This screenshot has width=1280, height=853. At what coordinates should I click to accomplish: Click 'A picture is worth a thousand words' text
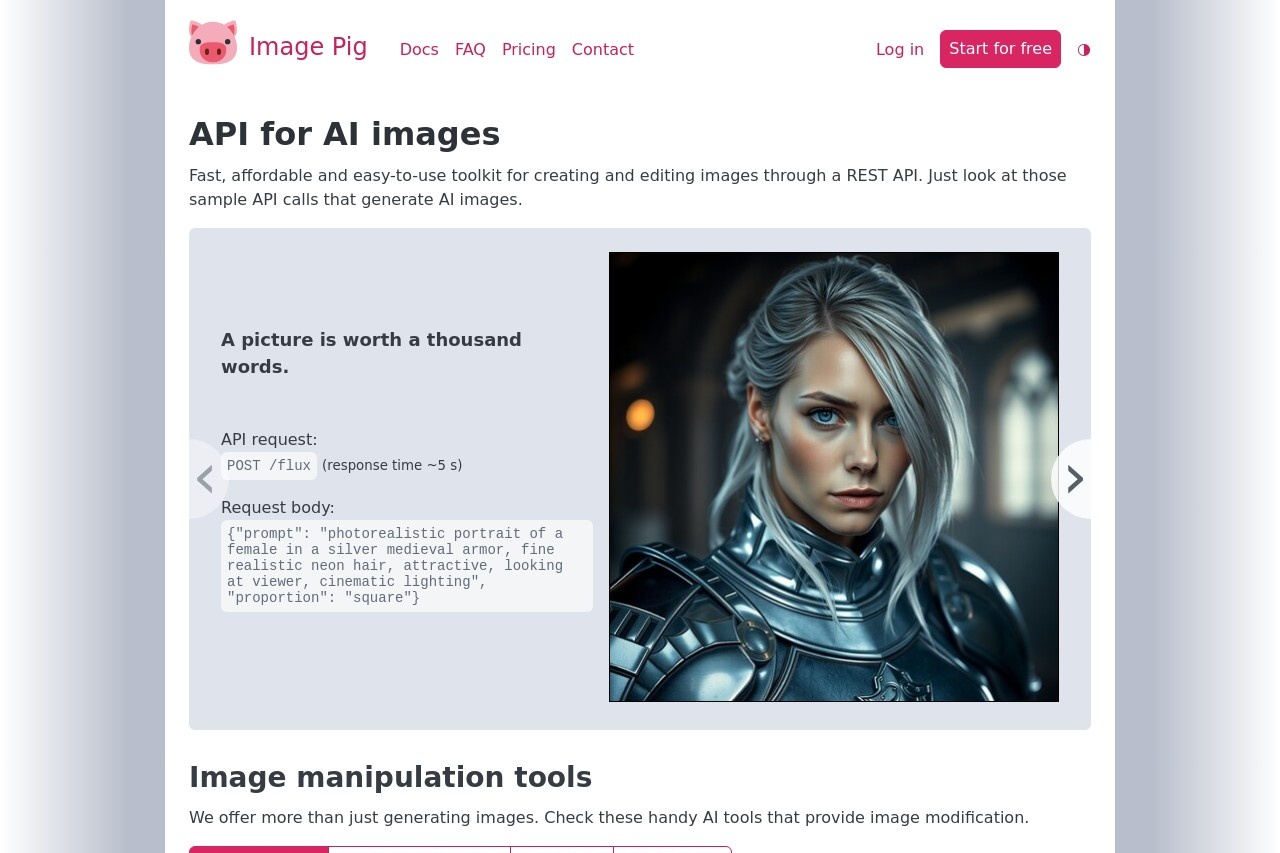(x=372, y=353)
